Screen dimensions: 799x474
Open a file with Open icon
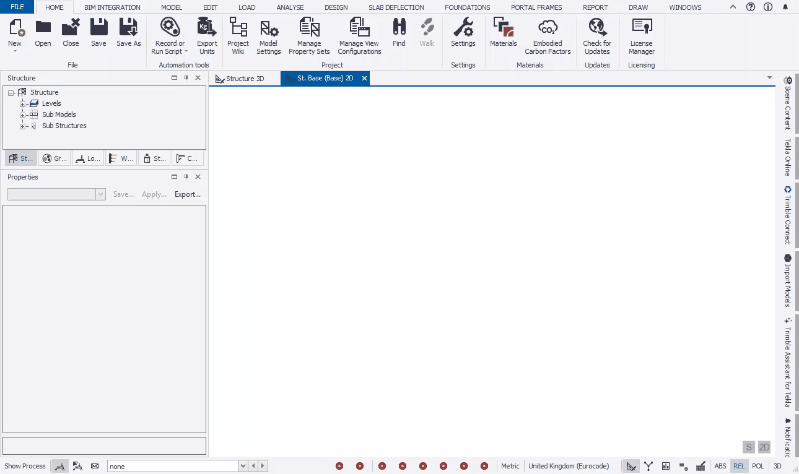[43, 33]
